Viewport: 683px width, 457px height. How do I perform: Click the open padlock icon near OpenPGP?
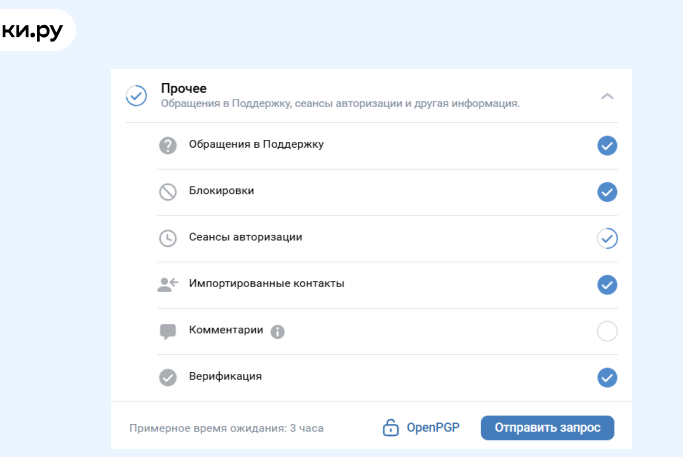coord(390,428)
